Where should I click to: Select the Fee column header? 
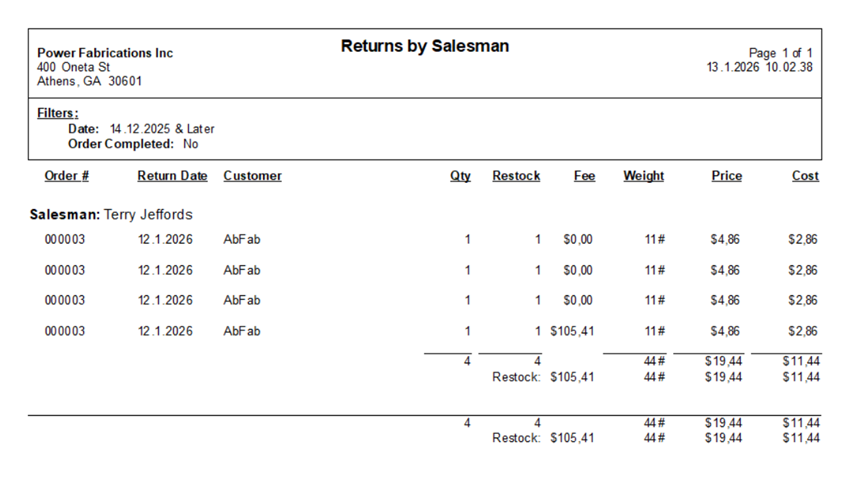(x=584, y=176)
